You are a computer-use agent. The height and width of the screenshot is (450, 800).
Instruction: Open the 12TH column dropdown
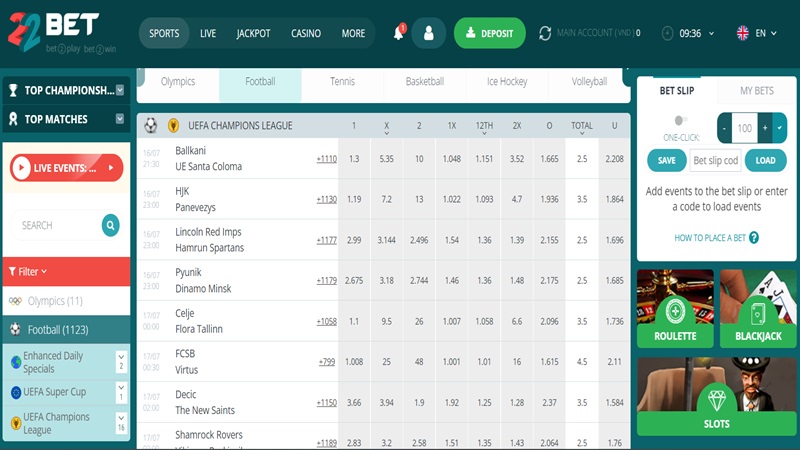[484, 133]
